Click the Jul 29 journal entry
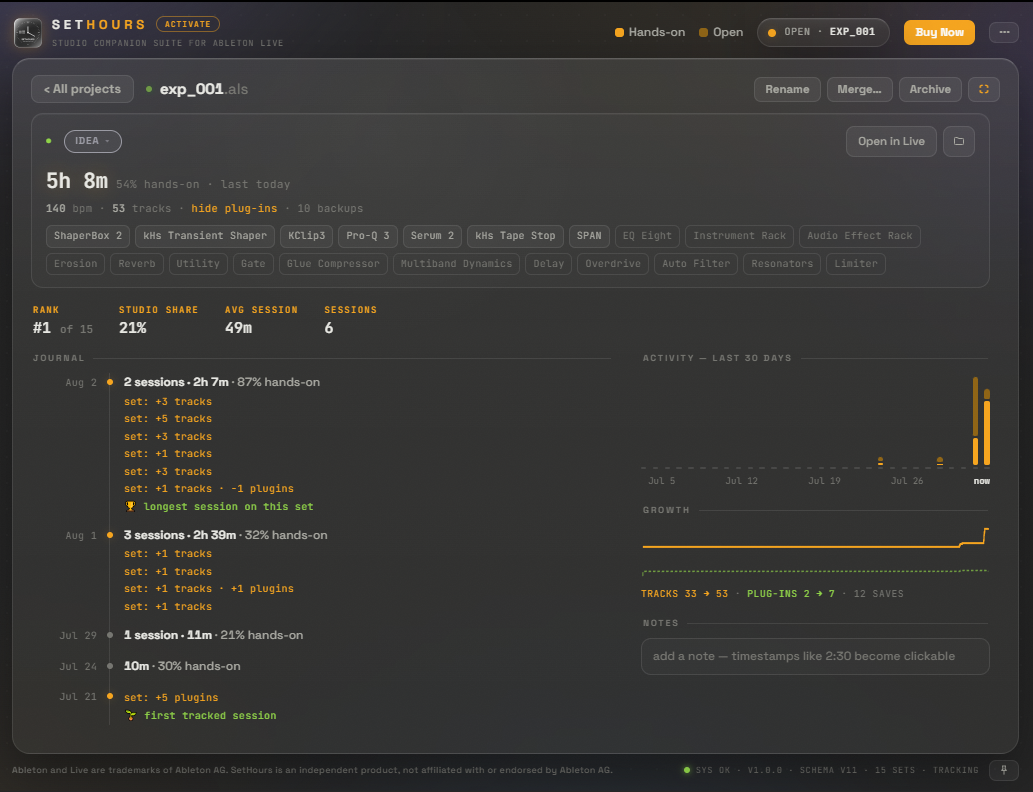The width and height of the screenshot is (1033, 792). point(213,635)
